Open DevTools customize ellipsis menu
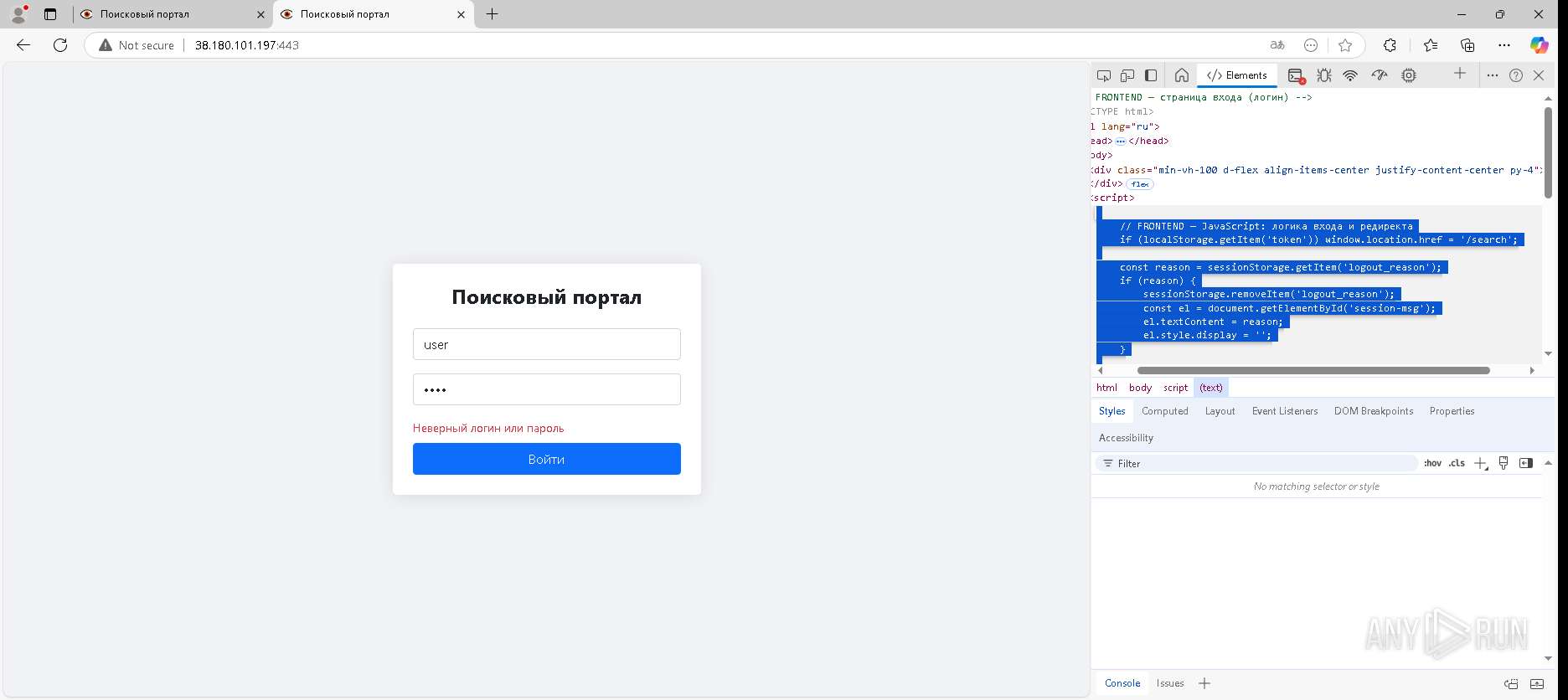 click(x=1493, y=75)
